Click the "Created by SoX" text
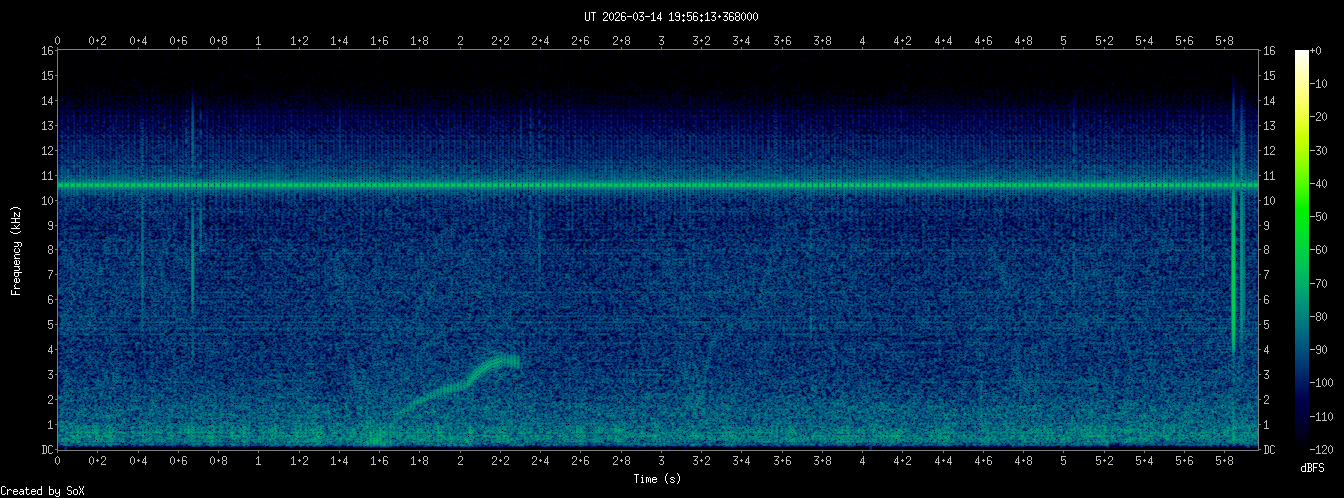The height and width of the screenshot is (498, 1344). 37,490
